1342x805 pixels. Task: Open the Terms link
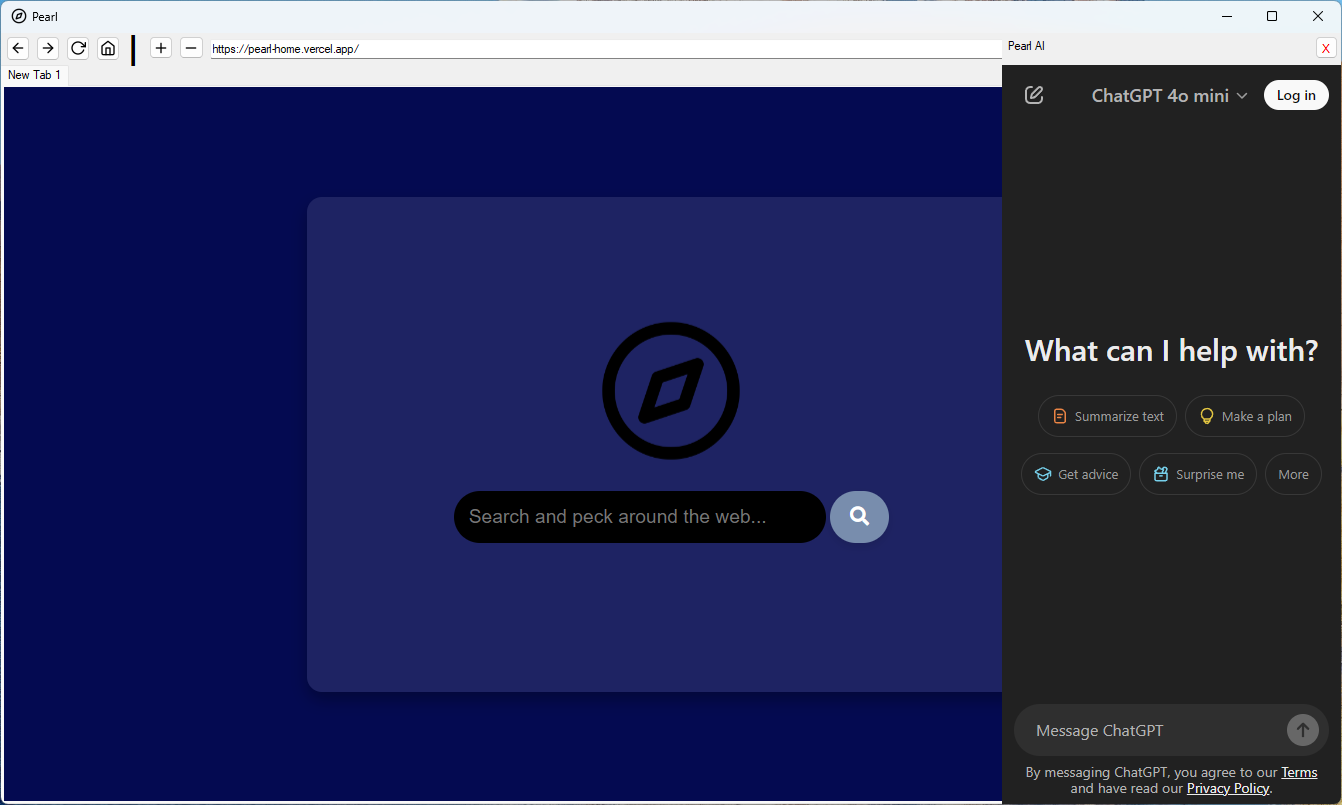[x=1299, y=771]
